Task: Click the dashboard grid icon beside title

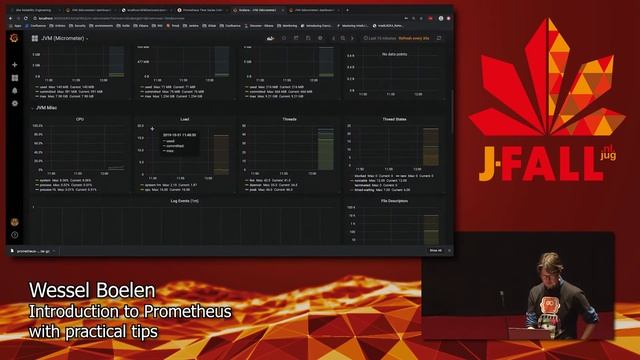Action: (35, 38)
